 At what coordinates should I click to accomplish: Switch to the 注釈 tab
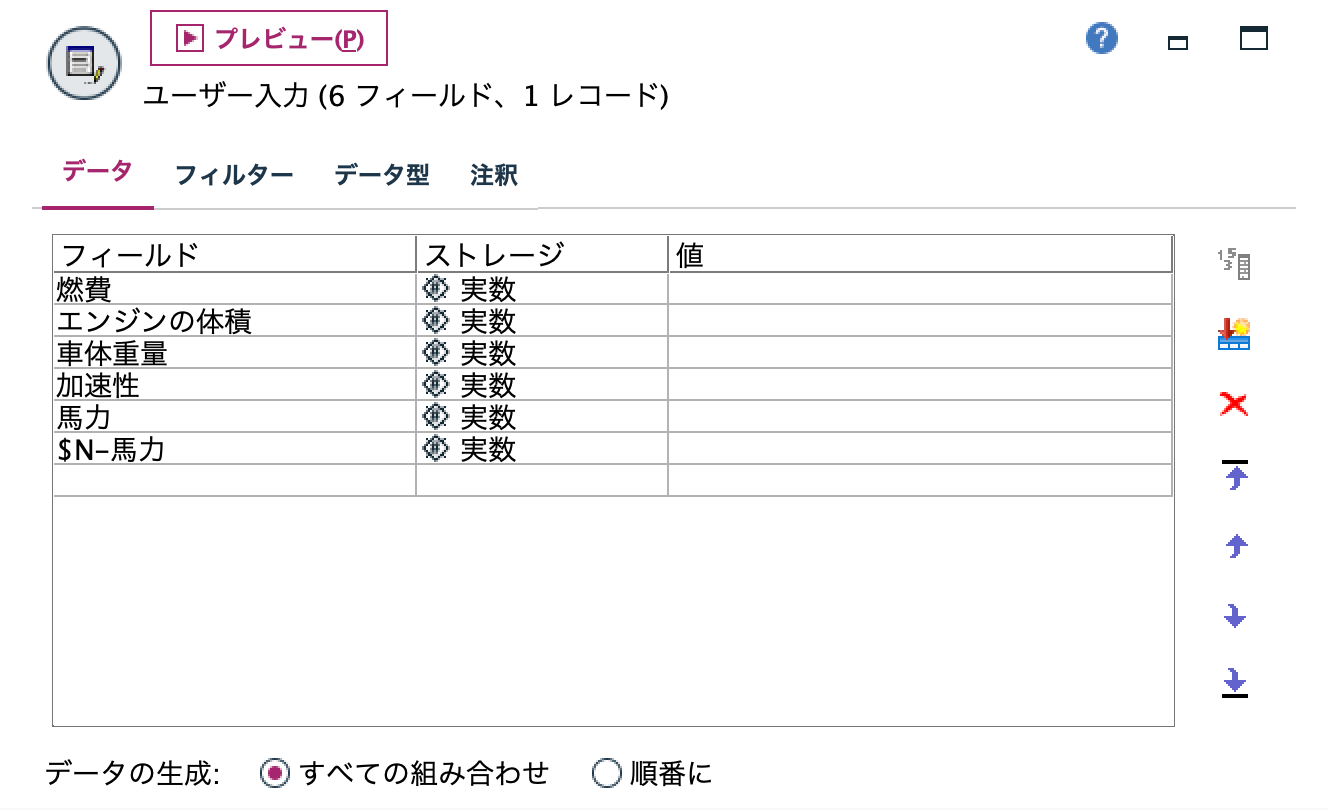492,175
